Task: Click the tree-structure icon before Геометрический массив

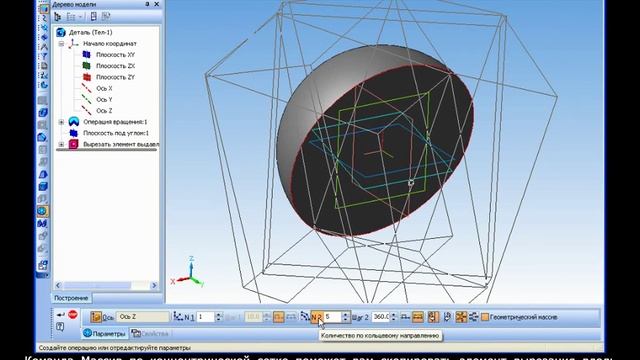Action: 473,317
